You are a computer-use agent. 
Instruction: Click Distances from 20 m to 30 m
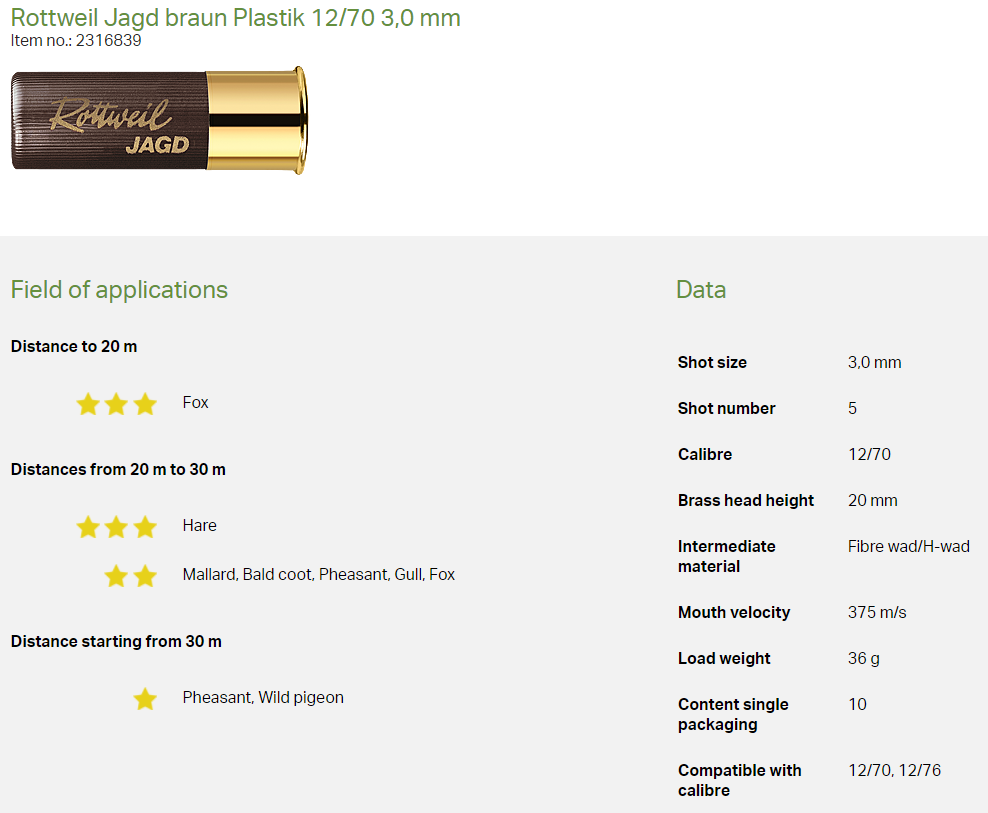118,470
